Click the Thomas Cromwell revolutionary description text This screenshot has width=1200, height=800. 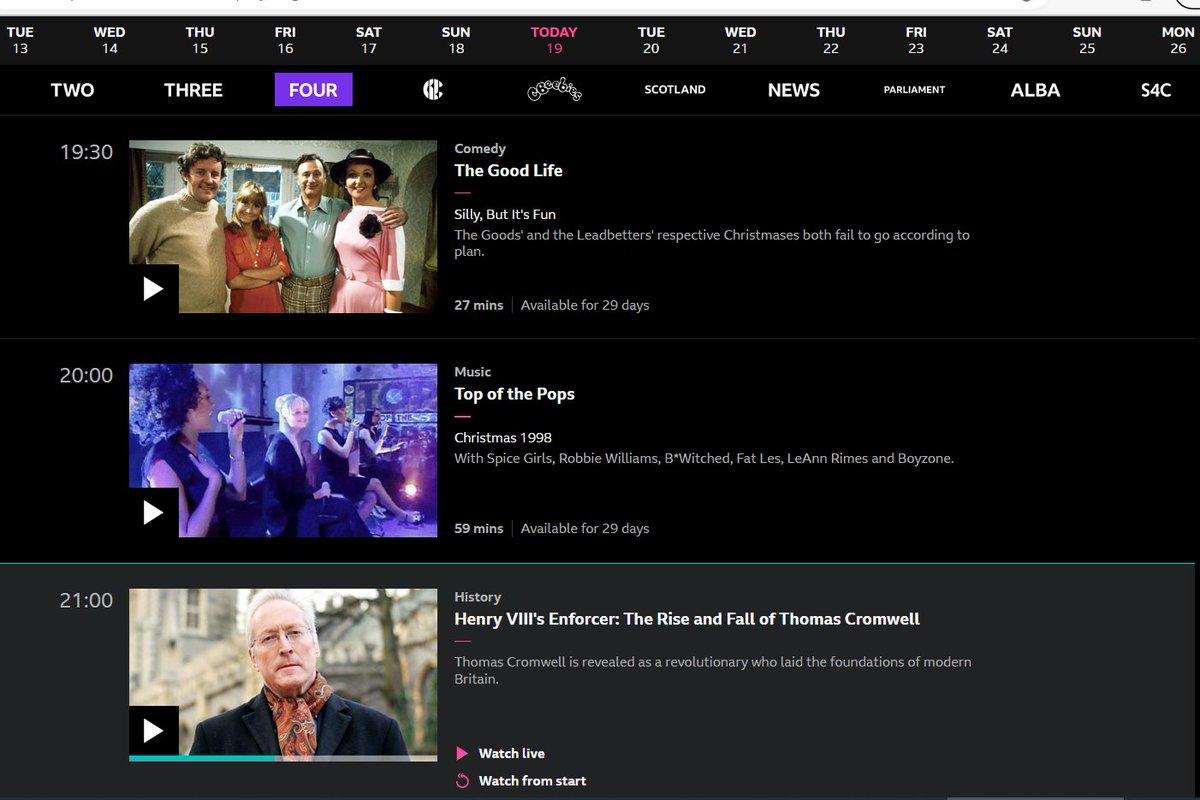pyautogui.click(x=713, y=670)
